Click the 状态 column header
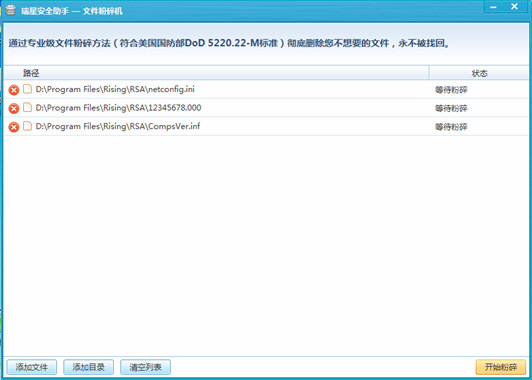 (x=479, y=73)
